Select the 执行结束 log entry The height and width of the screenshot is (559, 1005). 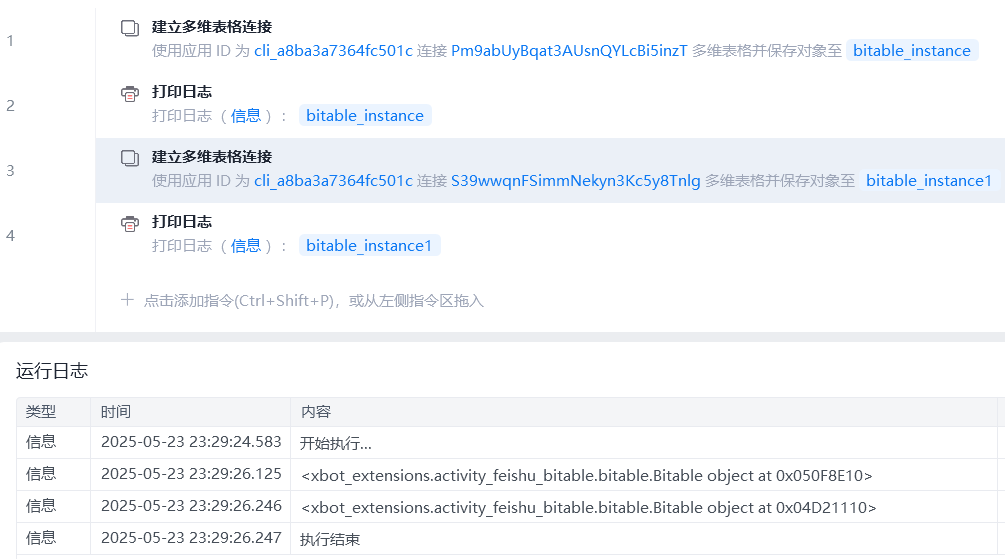(x=330, y=539)
